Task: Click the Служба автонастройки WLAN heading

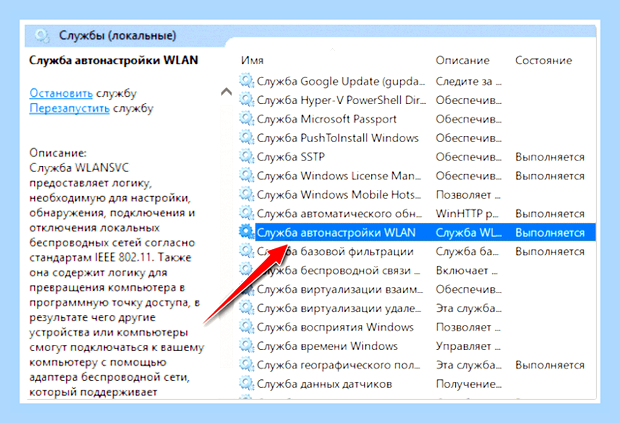Action: pyautogui.click(x=113, y=60)
